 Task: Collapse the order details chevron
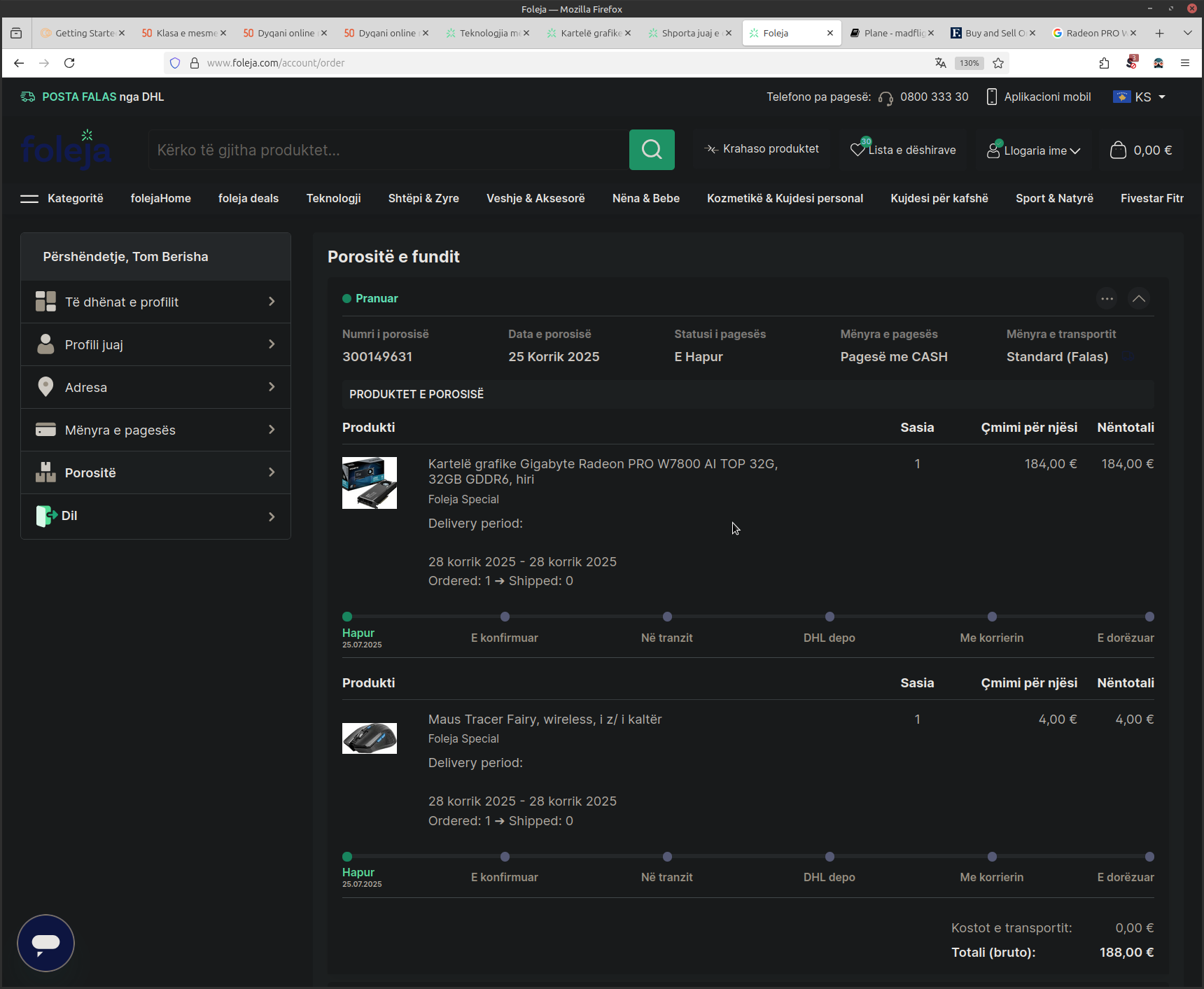point(1139,299)
